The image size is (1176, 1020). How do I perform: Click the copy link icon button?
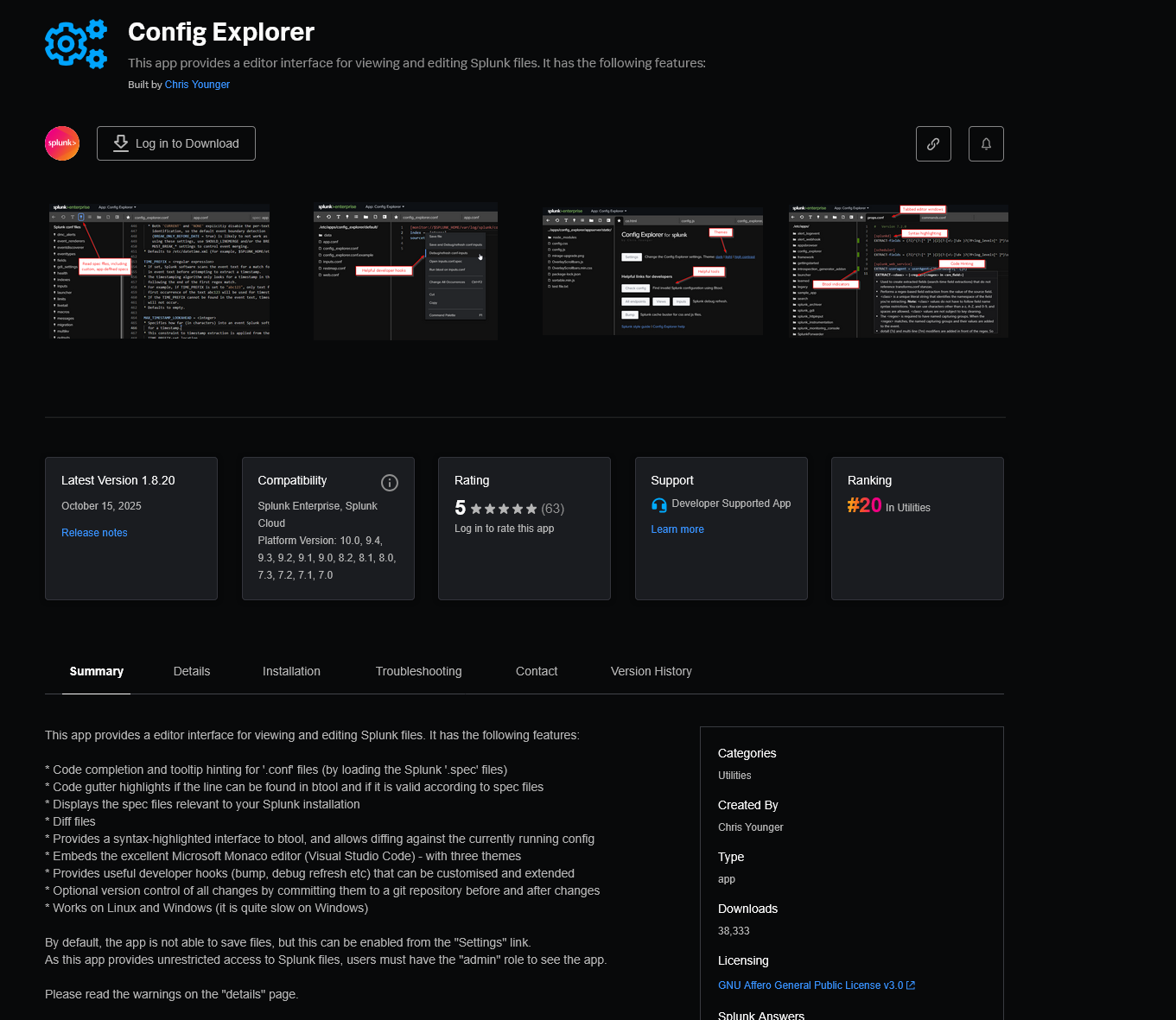[933, 144]
